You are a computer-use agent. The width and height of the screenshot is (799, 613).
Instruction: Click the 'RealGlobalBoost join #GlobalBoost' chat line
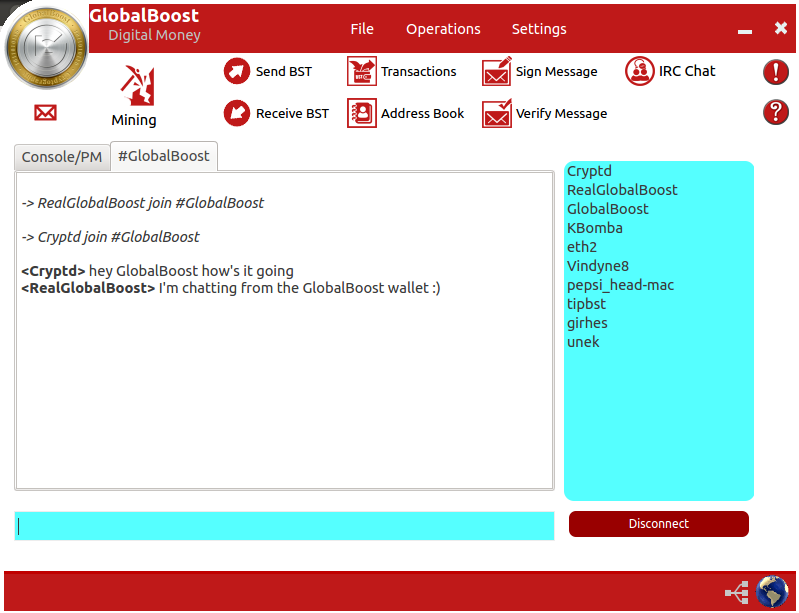[x=143, y=203]
